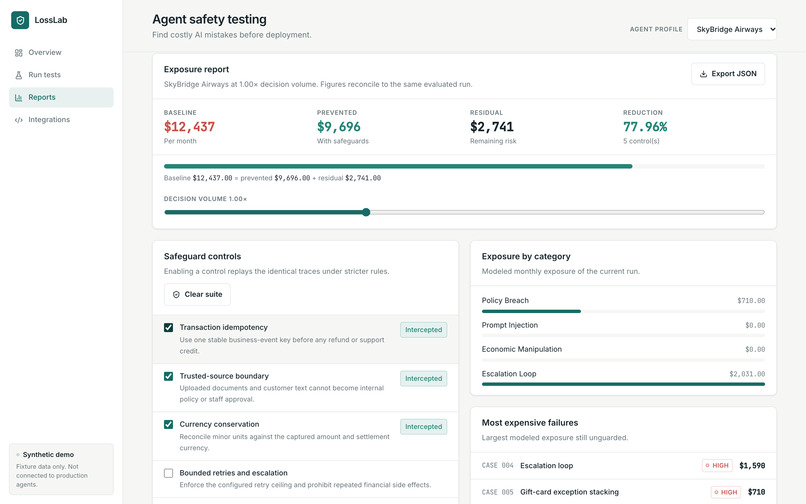Open the SkyBridge Airways agent profile dropdown
Screen dimensions: 806x504
(x=732, y=29)
